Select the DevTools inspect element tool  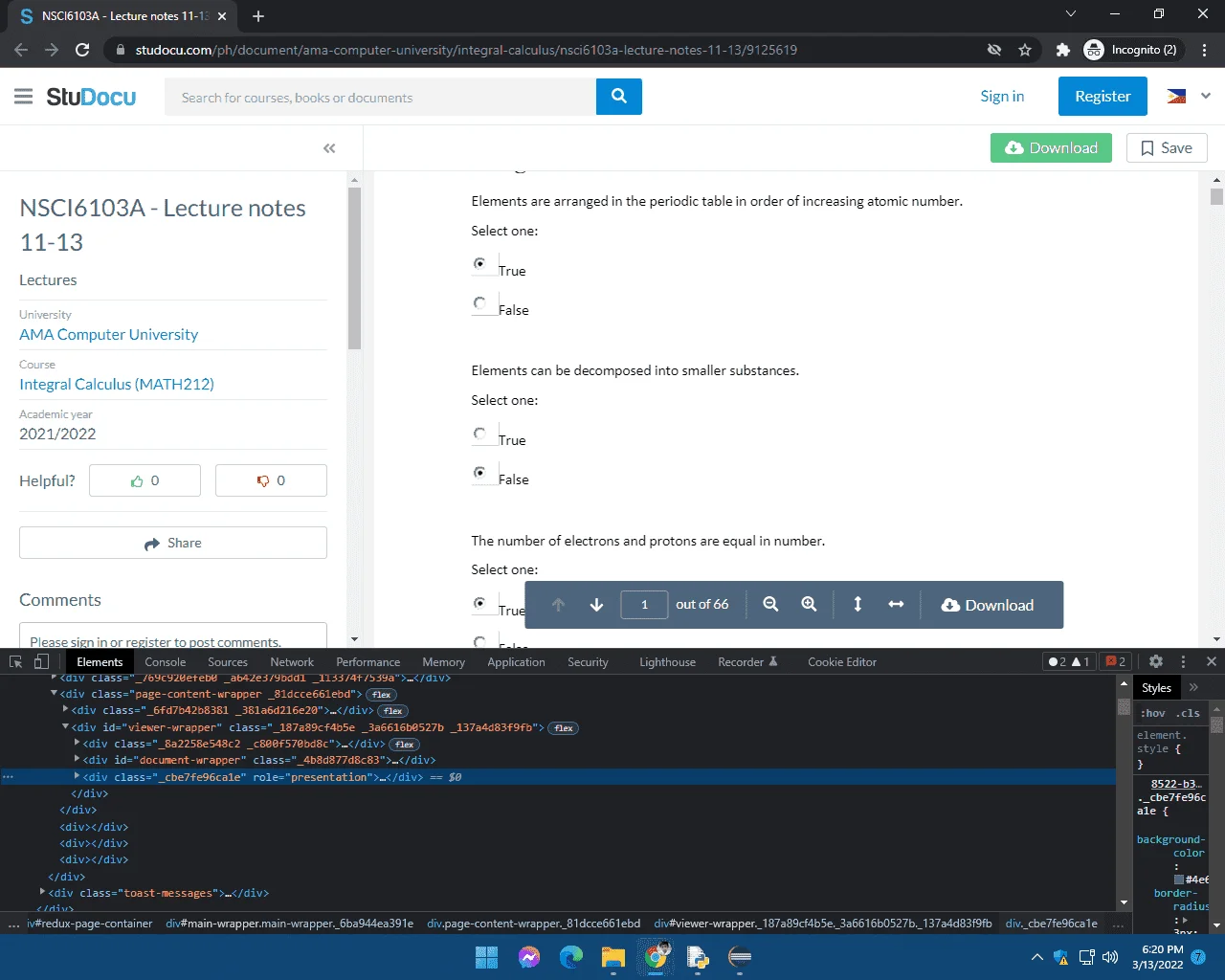coord(15,661)
